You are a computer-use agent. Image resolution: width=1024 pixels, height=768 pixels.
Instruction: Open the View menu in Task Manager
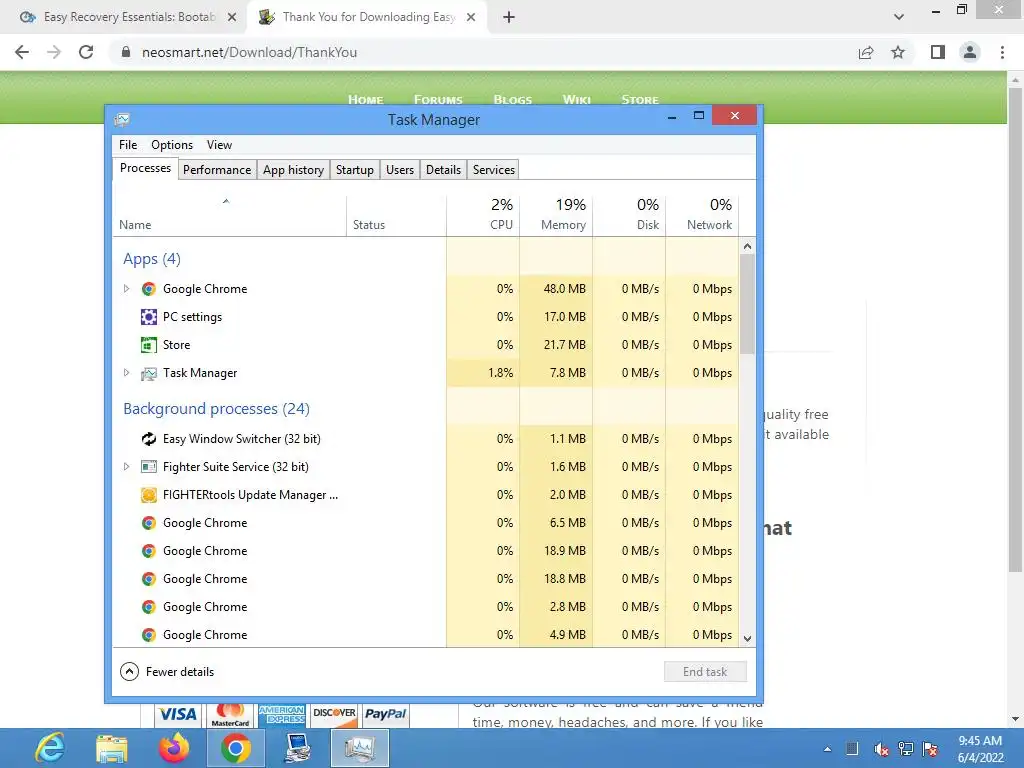click(x=219, y=145)
